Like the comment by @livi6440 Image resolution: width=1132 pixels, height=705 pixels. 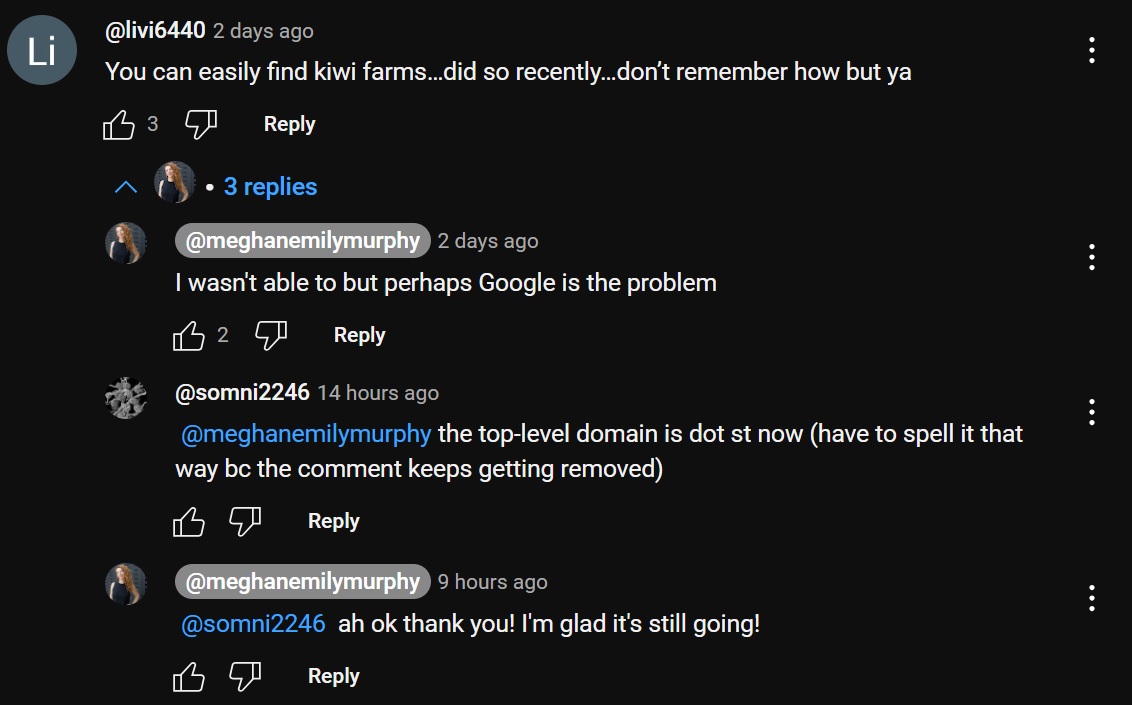pos(119,125)
